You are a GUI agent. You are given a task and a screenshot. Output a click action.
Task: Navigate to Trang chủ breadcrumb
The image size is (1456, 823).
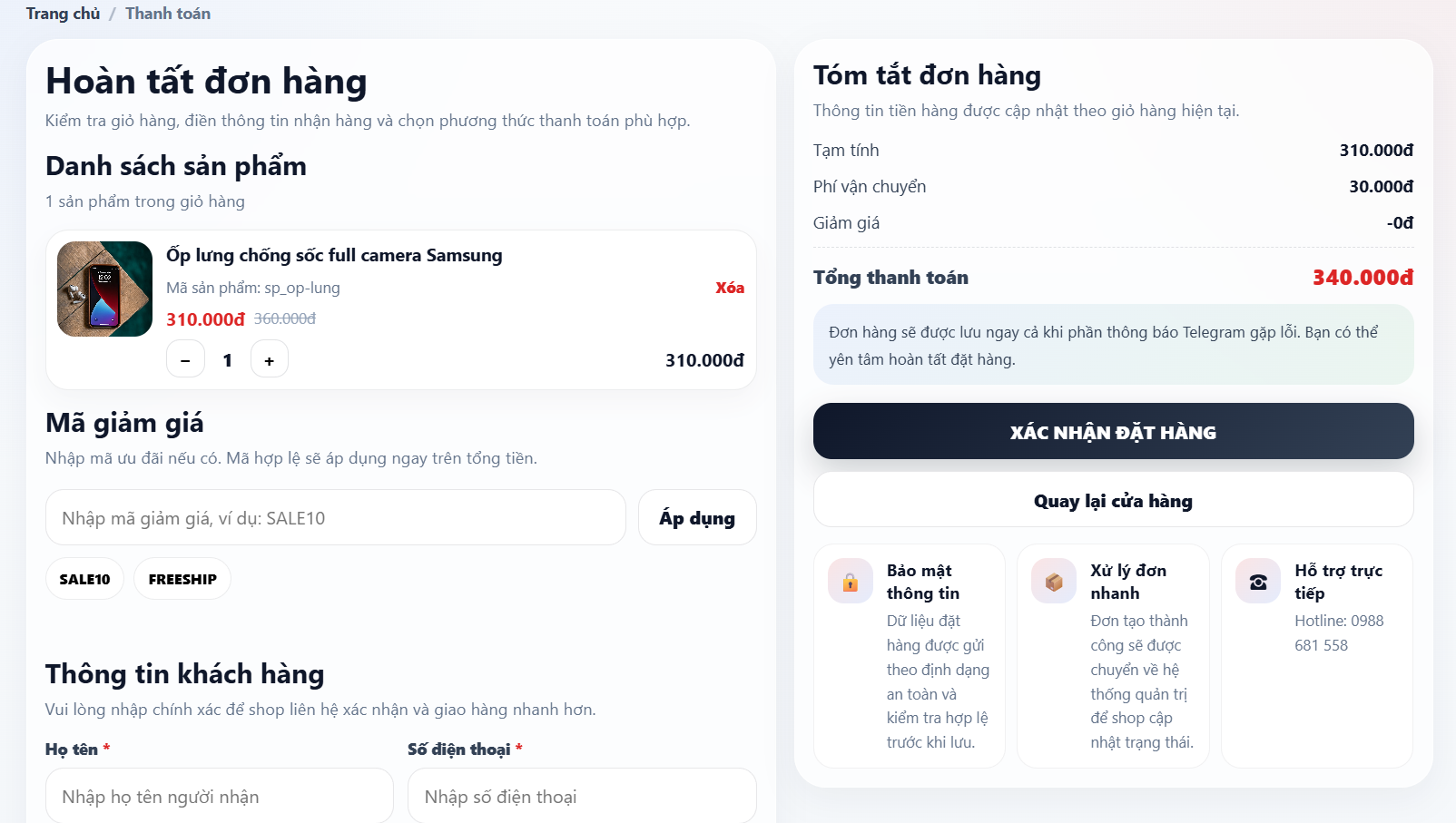pos(63,14)
